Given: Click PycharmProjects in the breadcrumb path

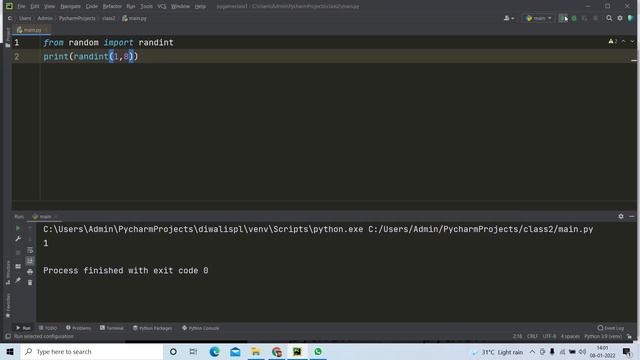Looking at the screenshot, I should tap(77, 18).
